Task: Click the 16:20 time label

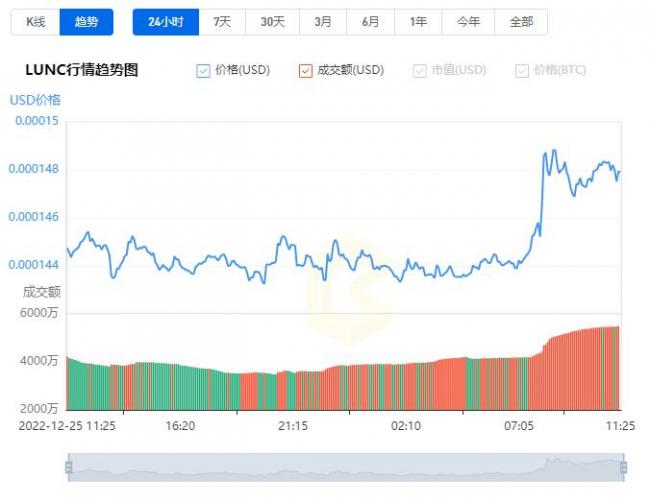Action: point(180,426)
